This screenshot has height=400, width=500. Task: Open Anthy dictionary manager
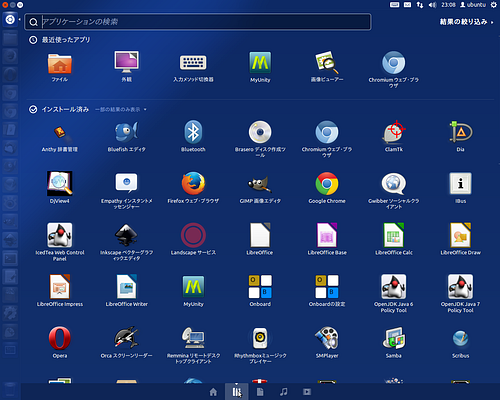(60, 133)
